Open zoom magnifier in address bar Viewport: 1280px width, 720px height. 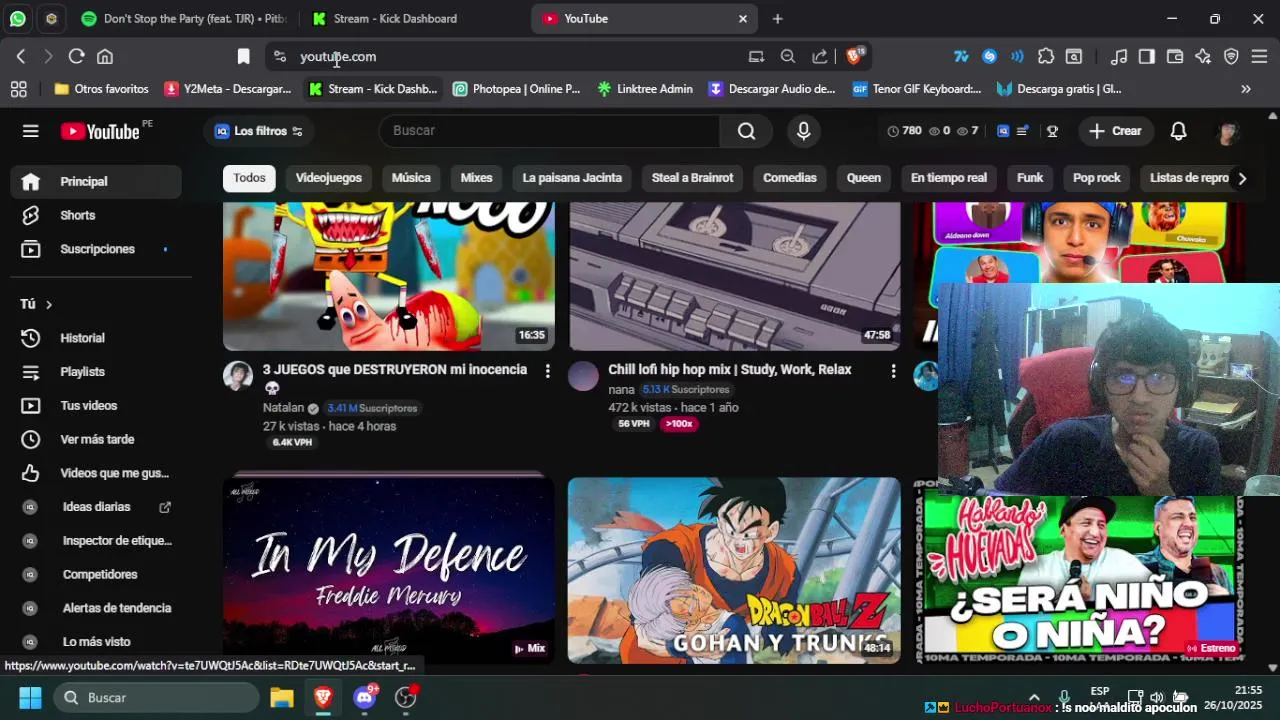(788, 57)
